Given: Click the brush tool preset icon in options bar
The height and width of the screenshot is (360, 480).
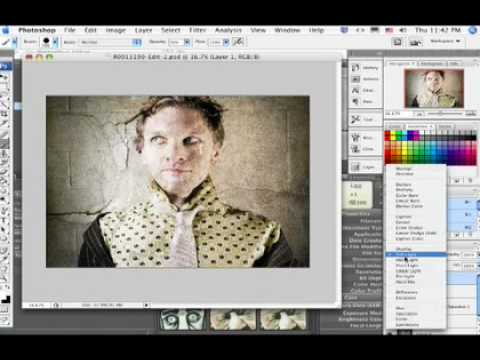Looking at the screenshot, I should point(5,42).
